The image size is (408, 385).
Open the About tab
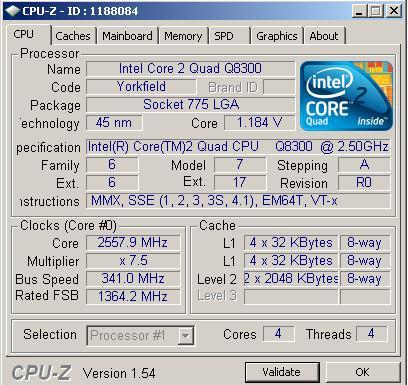[x=324, y=36]
